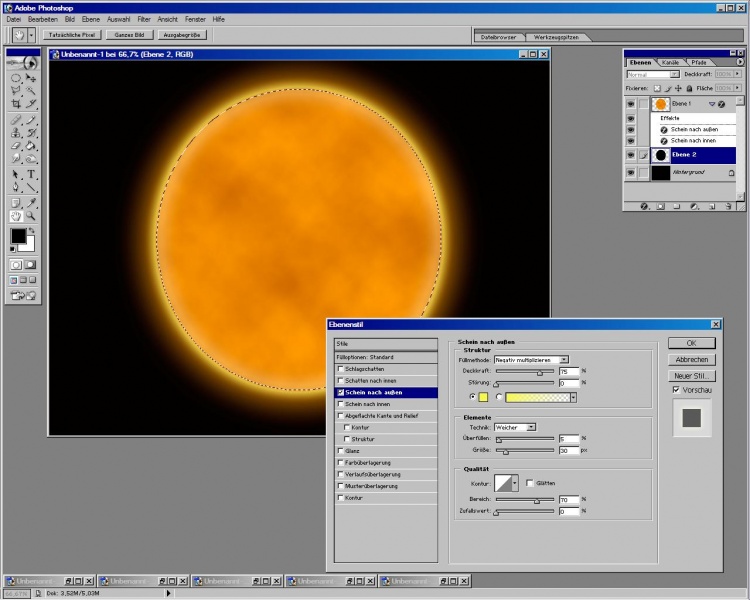Viewport: 750px width, 600px height.
Task: Pick the Zoom magnifier tool
Action: (32, 215)
